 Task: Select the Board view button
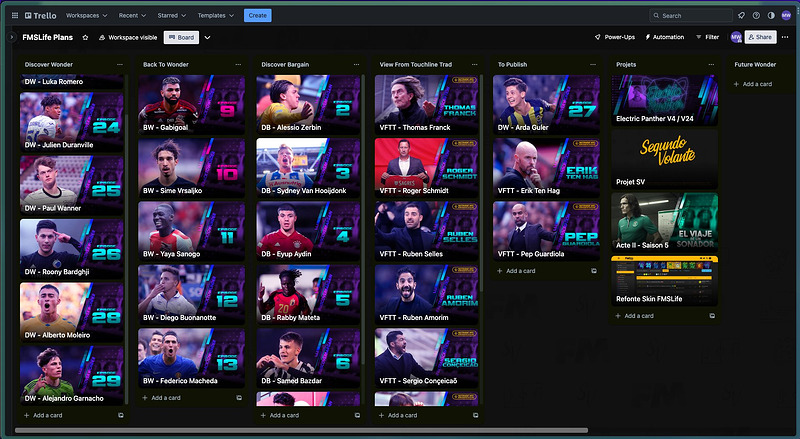[181, 37]
